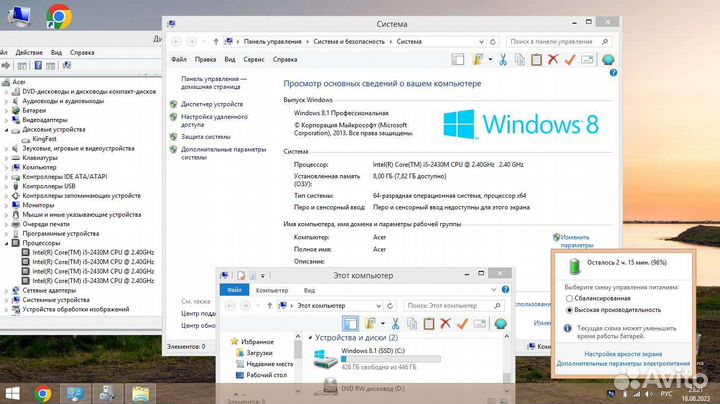Click the globe shell icon in Система toolbar
The image size is (720, 404).
click(608, 60)
